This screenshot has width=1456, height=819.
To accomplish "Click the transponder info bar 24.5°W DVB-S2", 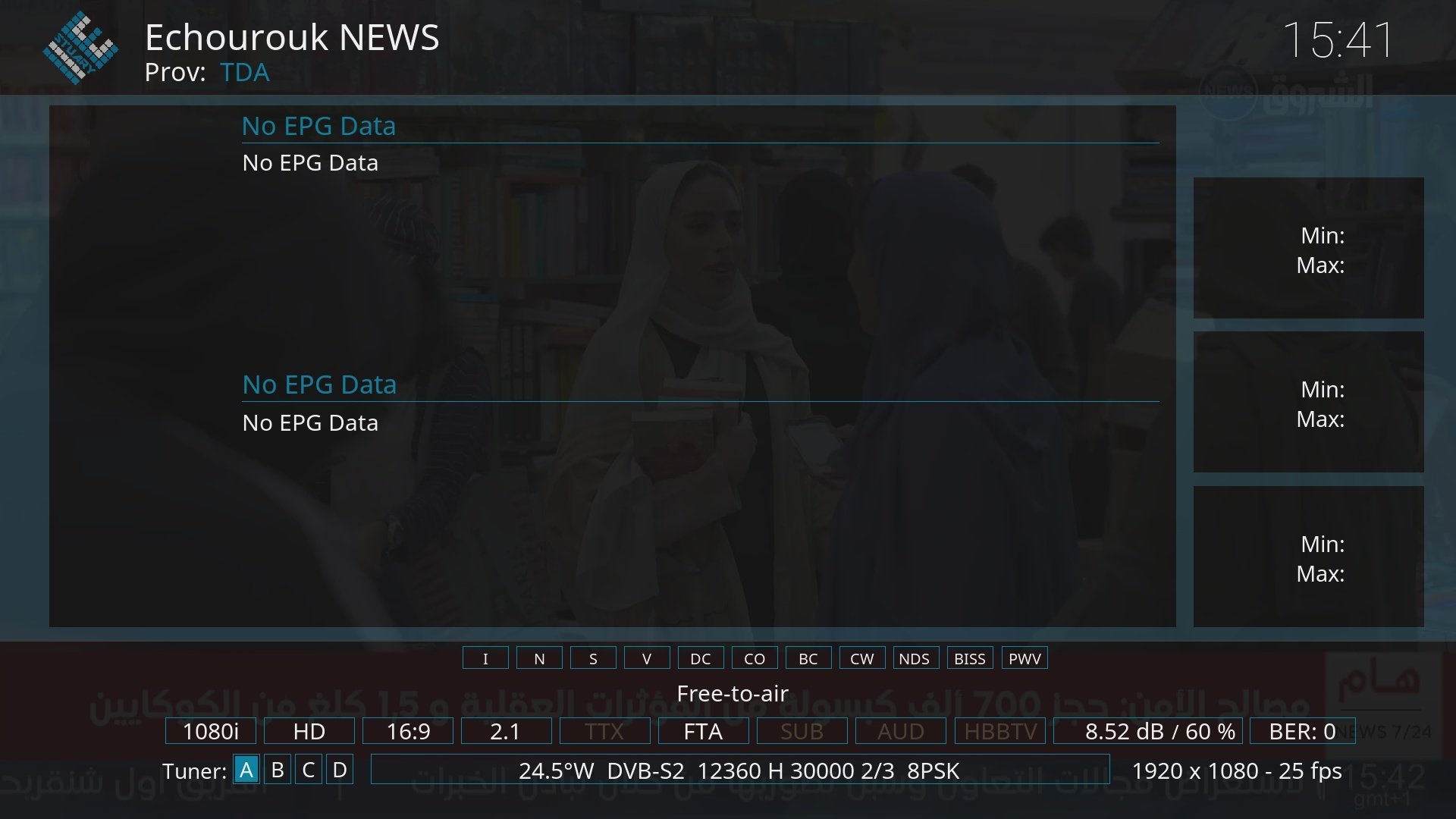I will (x=739, y=770).
